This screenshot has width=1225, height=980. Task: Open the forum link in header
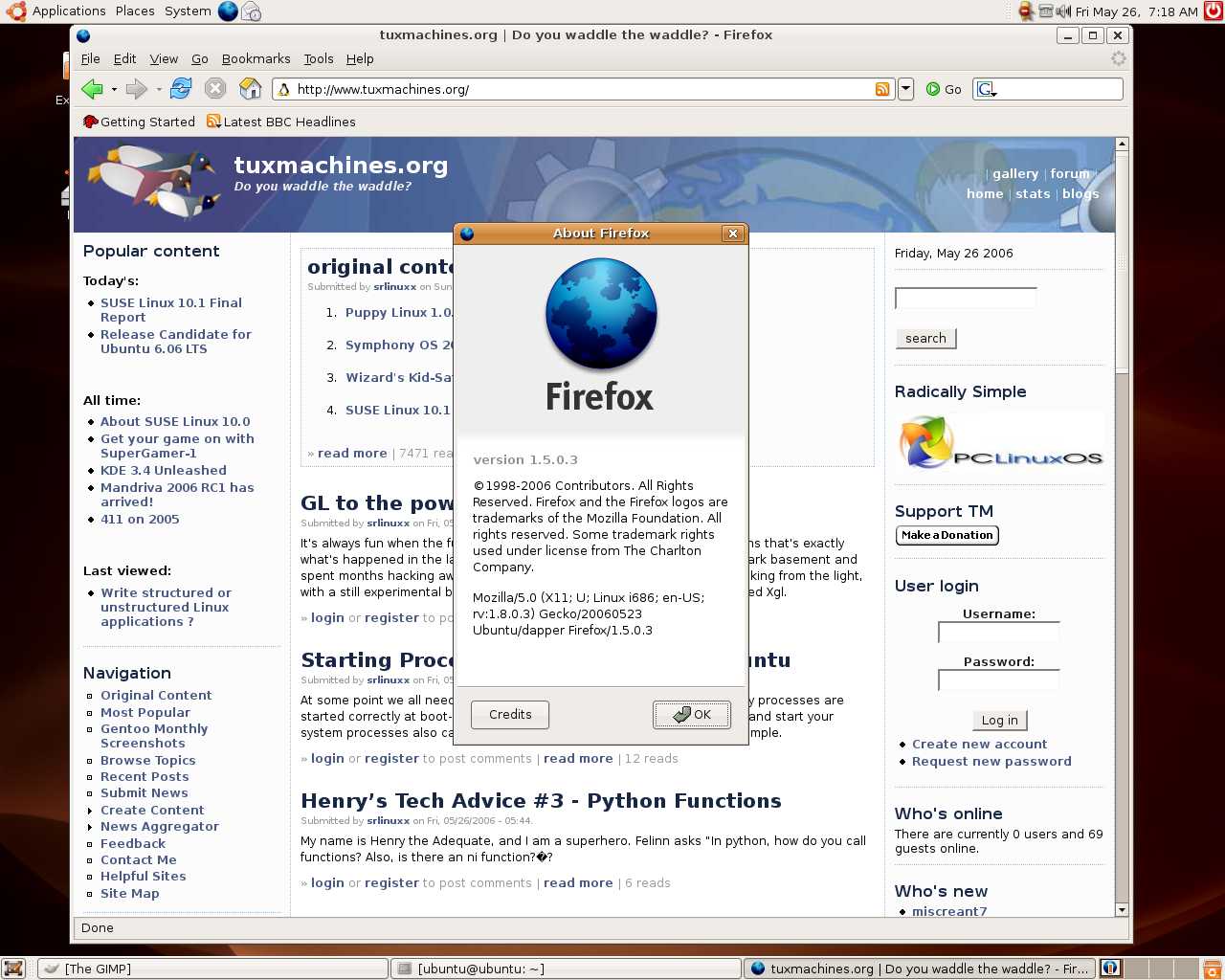coord(1070,174)
